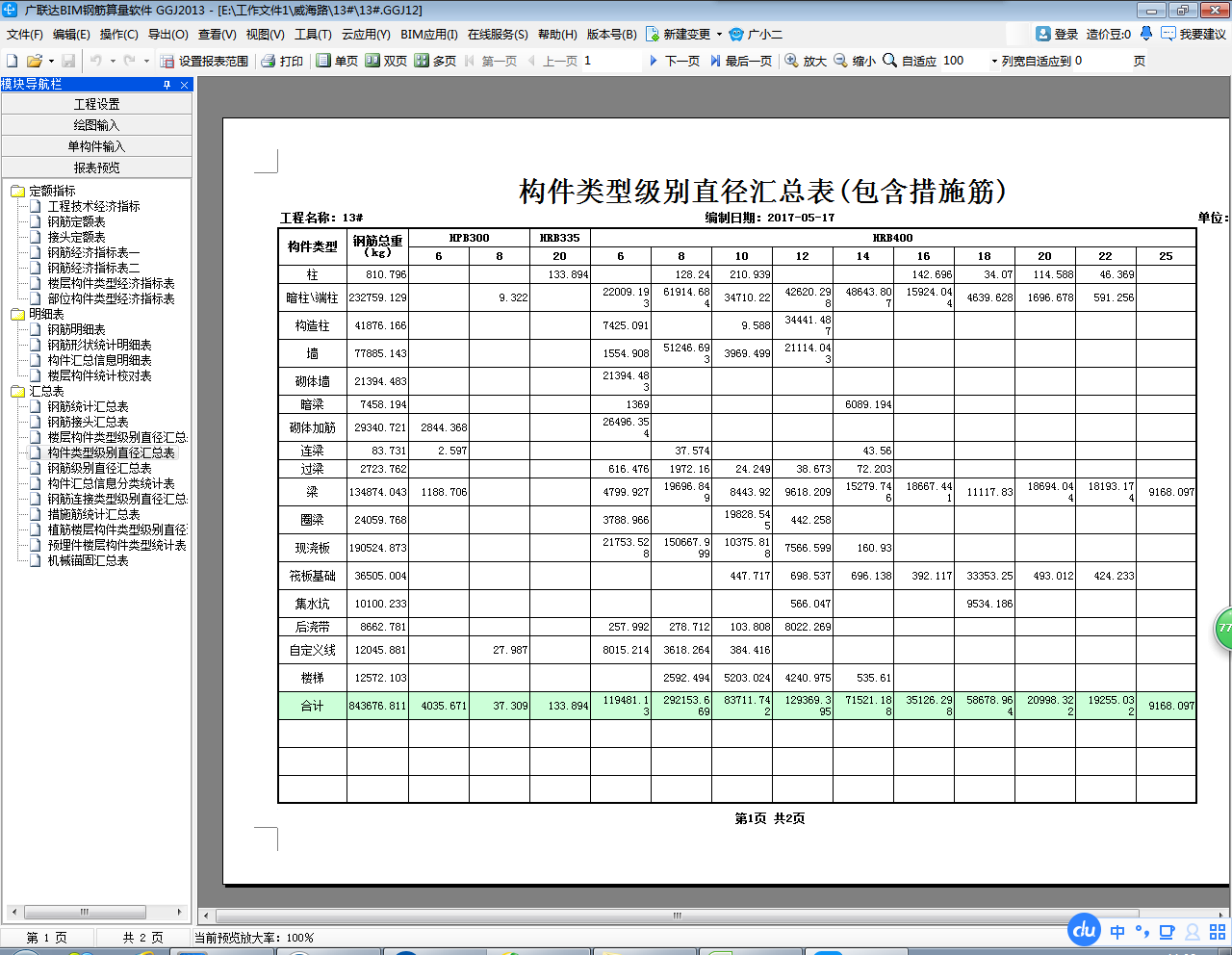This screenshot has height=955, width=1232.
Task: Select 钢筋经济指标表一 report
Action: [93, 252]
